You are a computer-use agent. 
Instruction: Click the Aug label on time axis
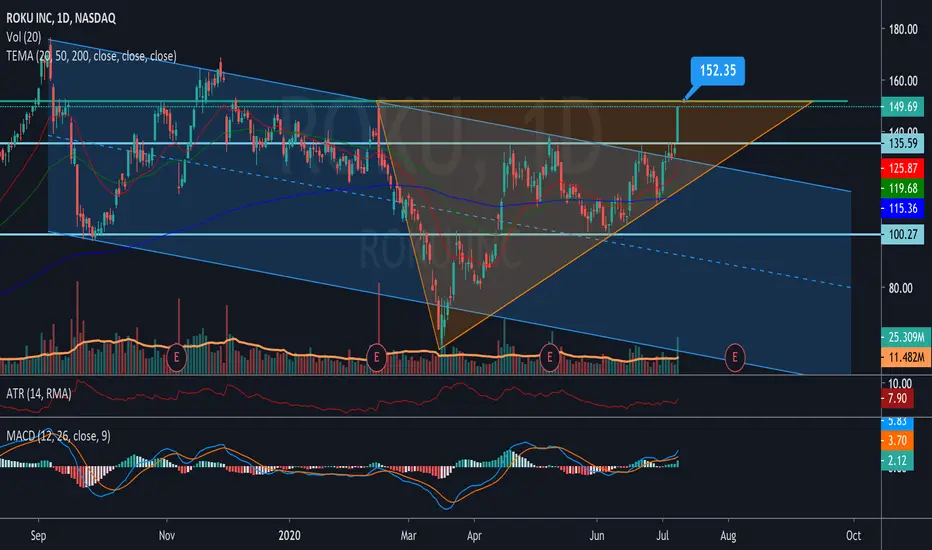pos(728,536)
